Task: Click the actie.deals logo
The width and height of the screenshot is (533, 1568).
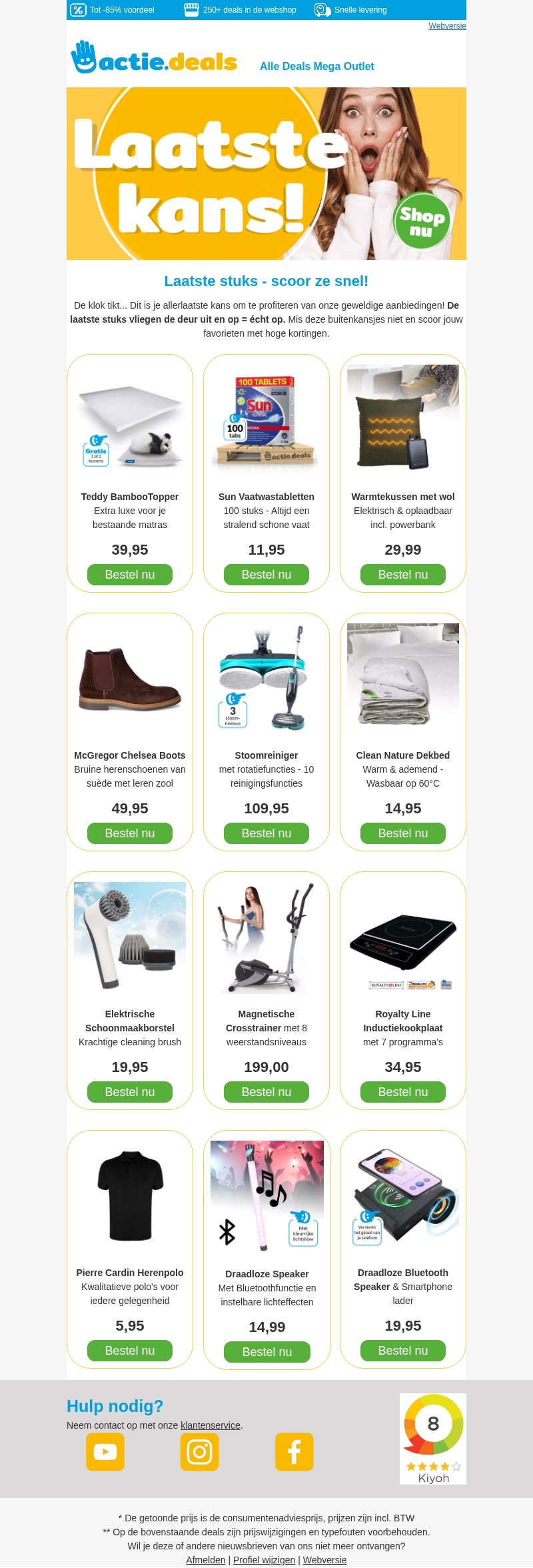Action: click(x=154, y=58)
